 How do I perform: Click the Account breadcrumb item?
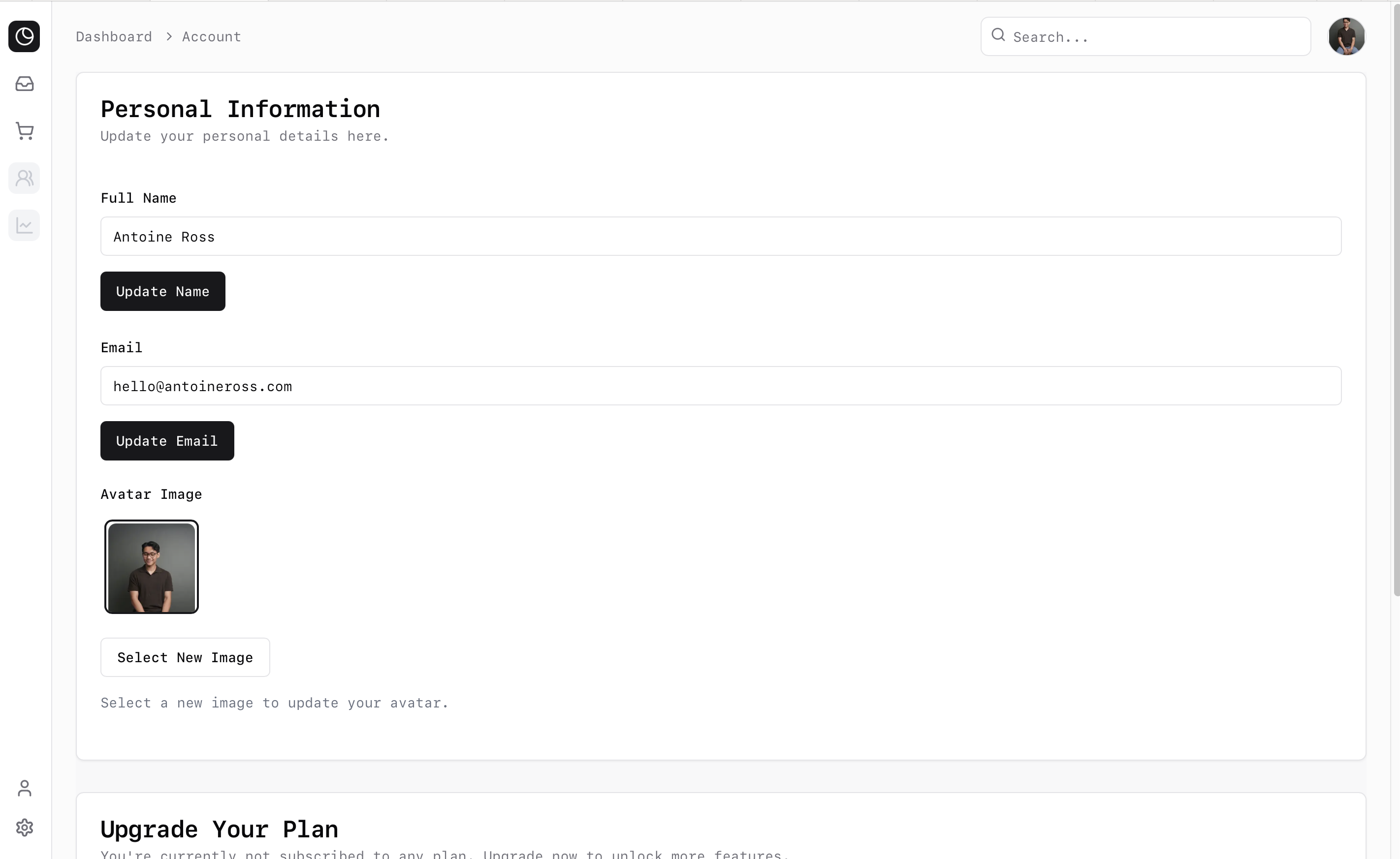click(x=212, y=37)
